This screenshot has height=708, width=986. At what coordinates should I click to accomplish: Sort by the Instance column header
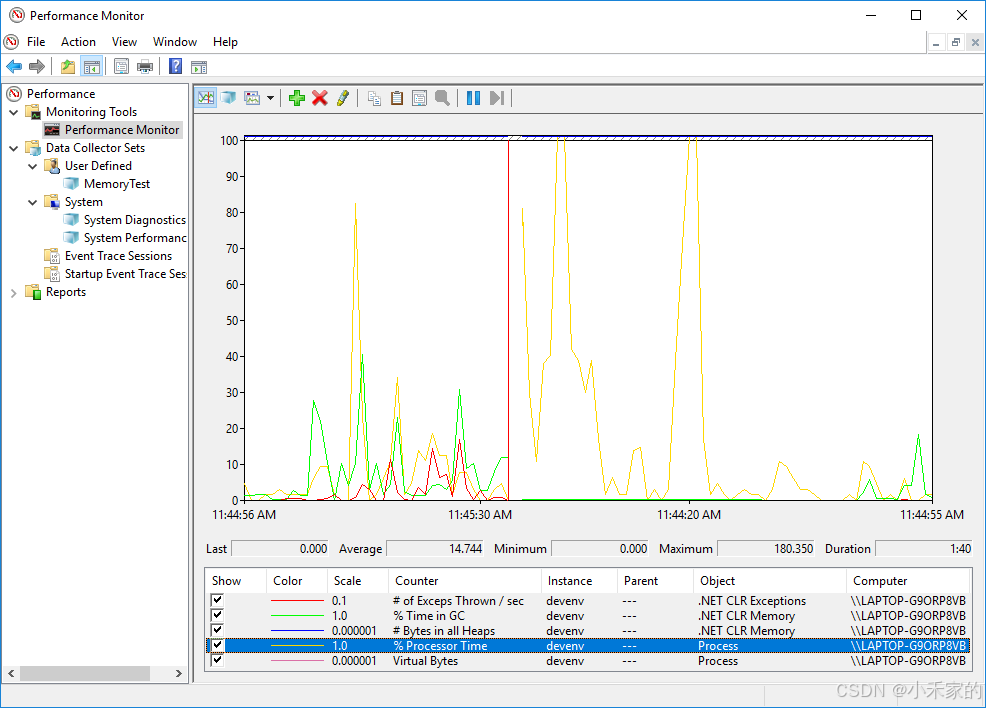[x=580, y=581]
